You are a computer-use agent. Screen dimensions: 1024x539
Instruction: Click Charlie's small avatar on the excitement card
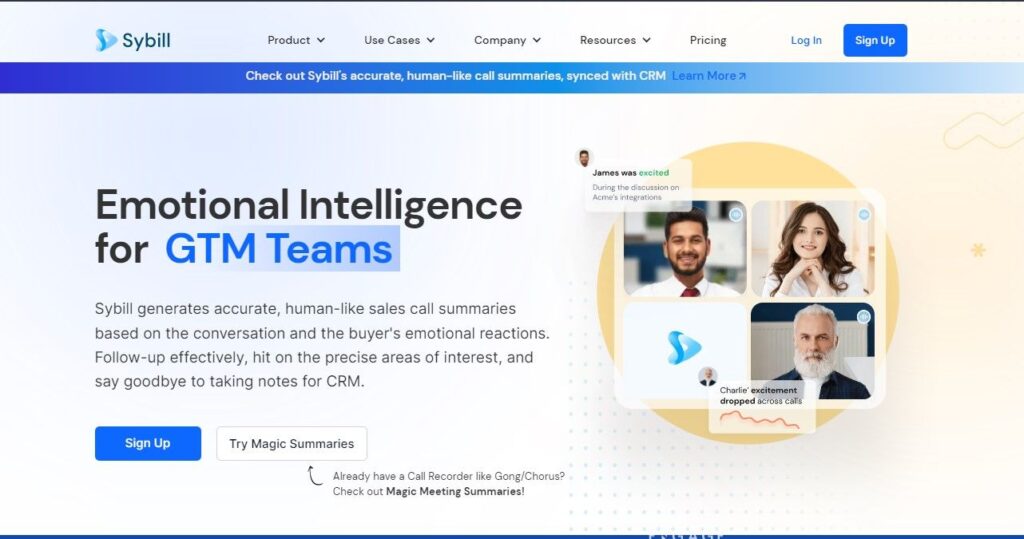[708, 376]
